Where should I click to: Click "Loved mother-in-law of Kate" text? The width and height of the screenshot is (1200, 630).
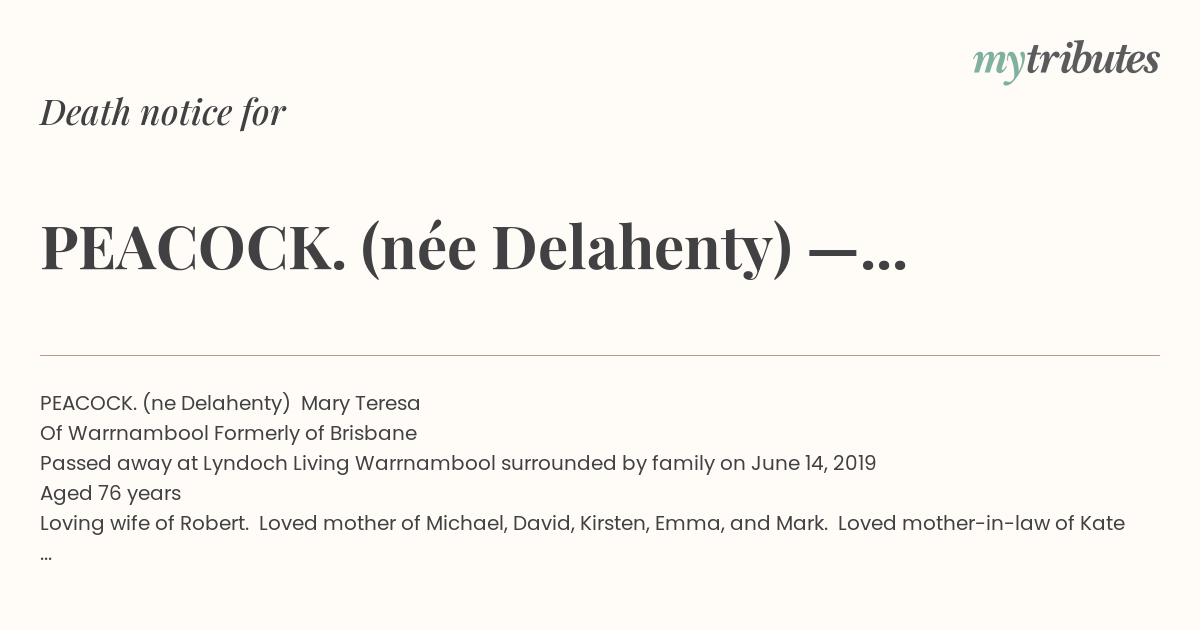981,523
